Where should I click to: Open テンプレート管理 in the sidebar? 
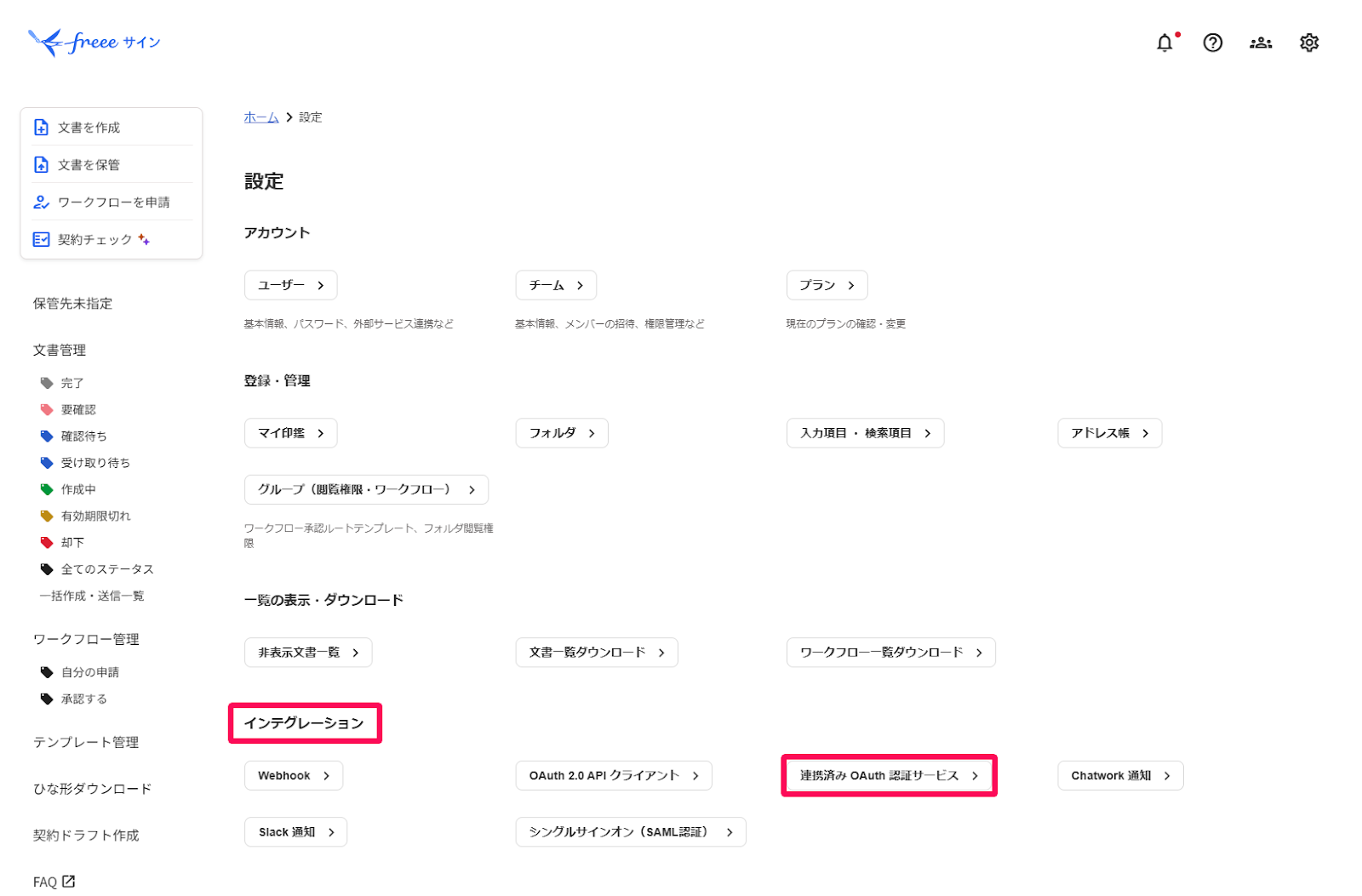(86, 742)
